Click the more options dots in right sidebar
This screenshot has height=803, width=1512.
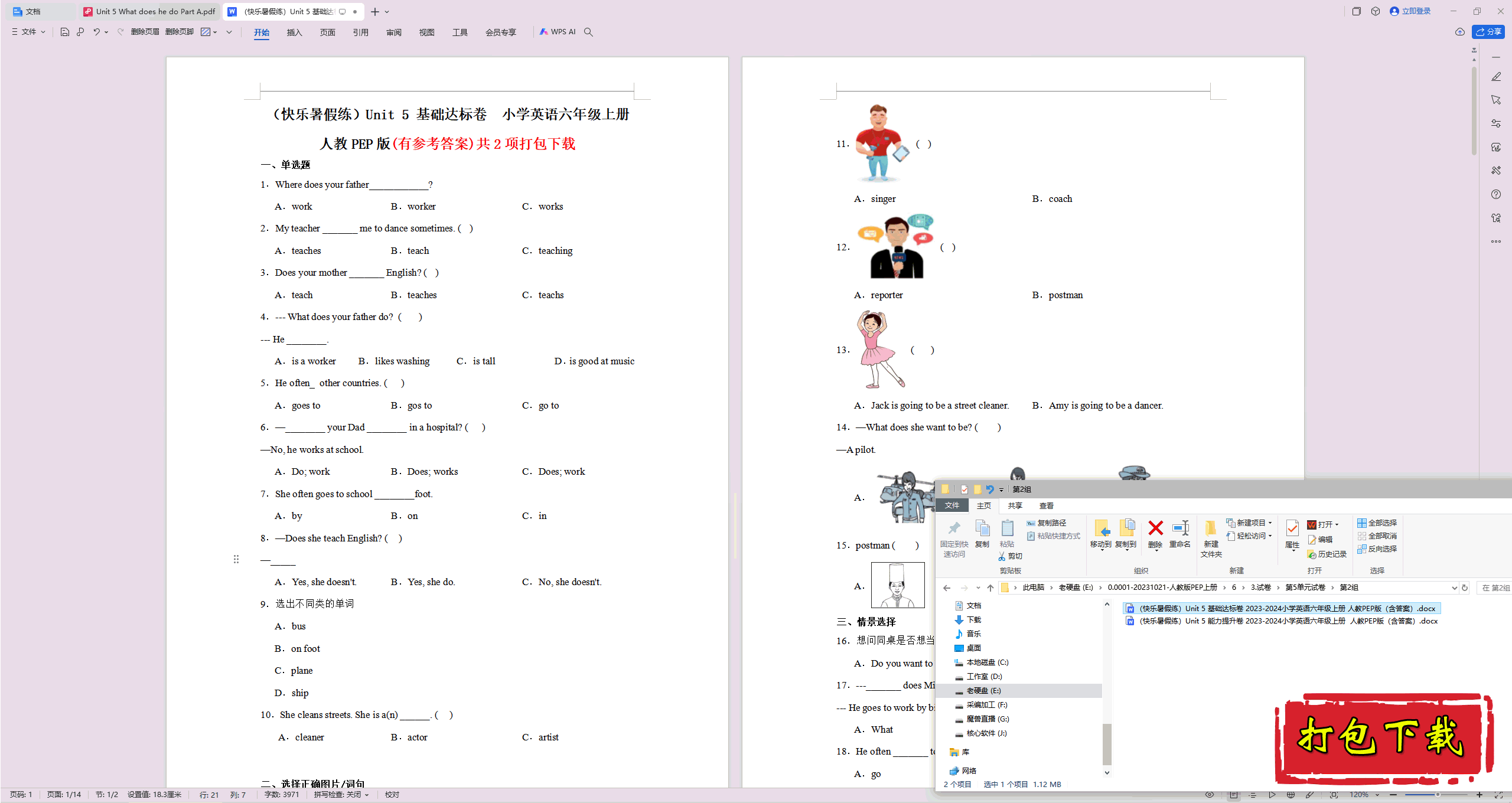coord(1496,241)
